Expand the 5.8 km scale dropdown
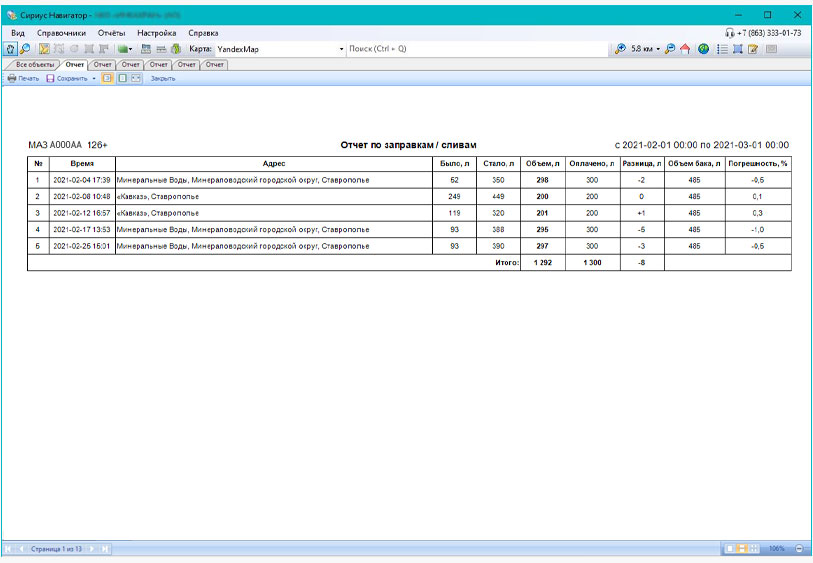This screenshot has height=563, width=813. [x=658, y=48]
